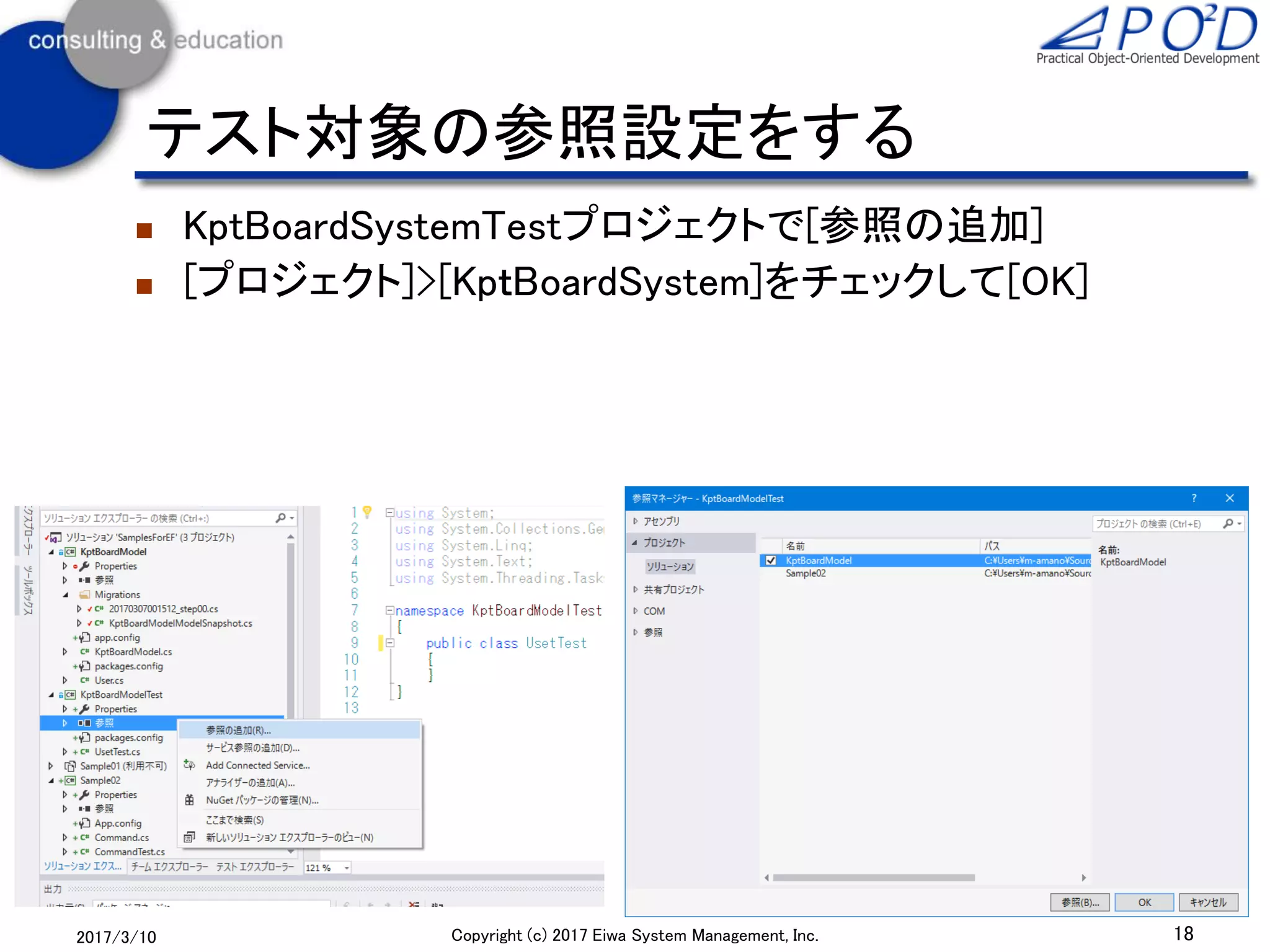This screenshot has height=952, width=1270.
Task: Click the Add Connected Service icon
Action: point(190,765)
